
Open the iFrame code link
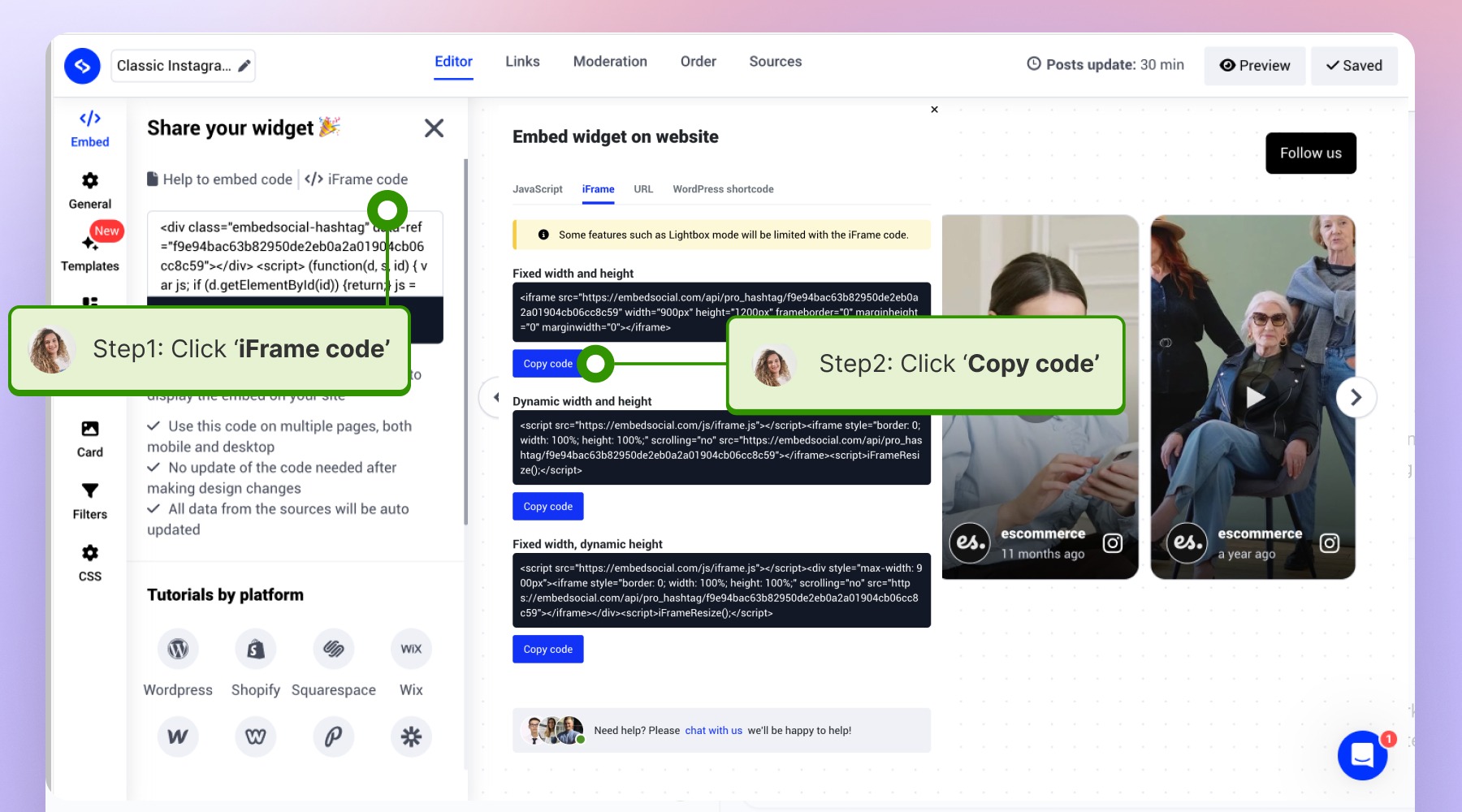(x=357, y=179)
